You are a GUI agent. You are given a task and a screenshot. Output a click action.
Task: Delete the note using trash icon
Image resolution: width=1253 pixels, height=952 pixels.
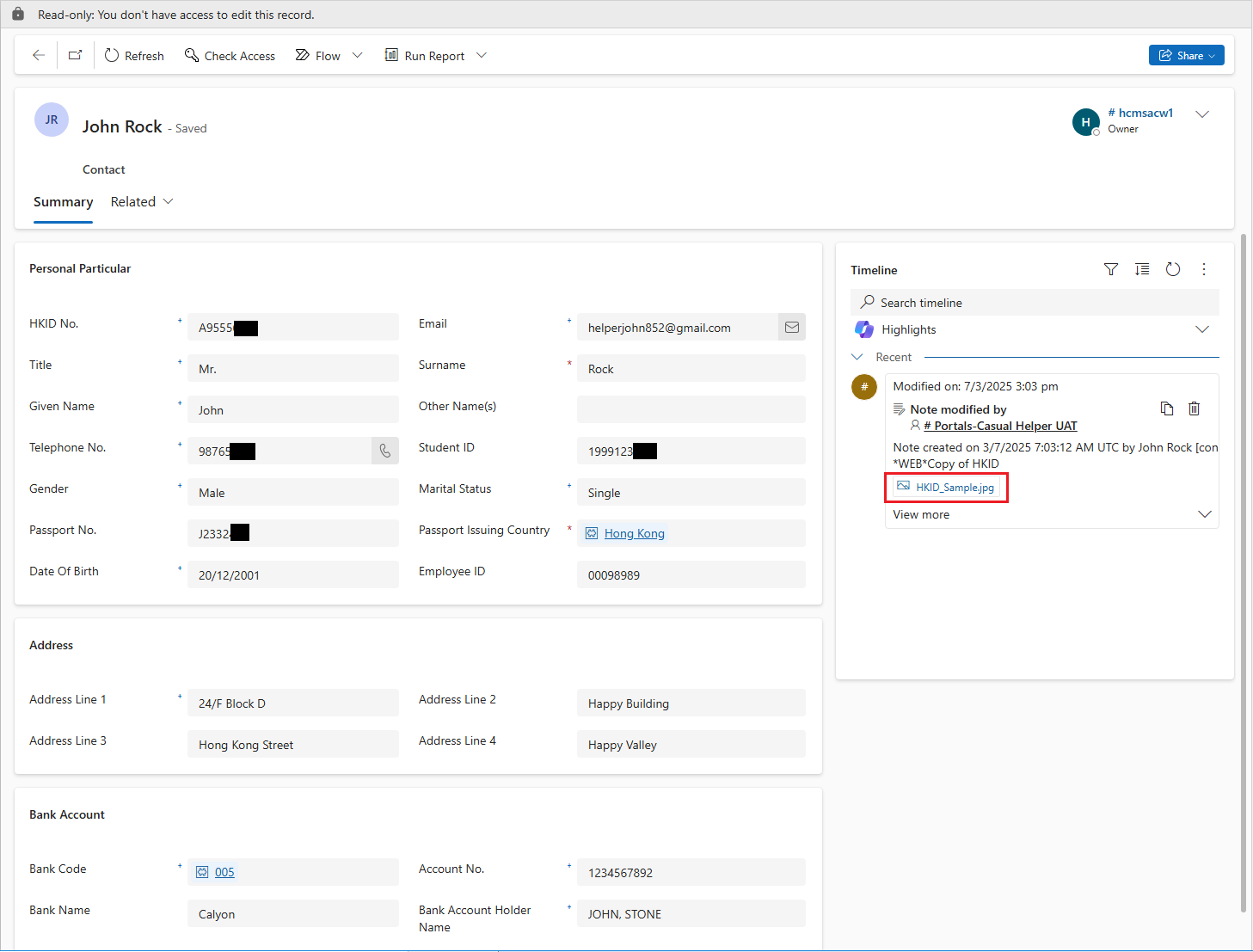click(x=1194, y=409)
